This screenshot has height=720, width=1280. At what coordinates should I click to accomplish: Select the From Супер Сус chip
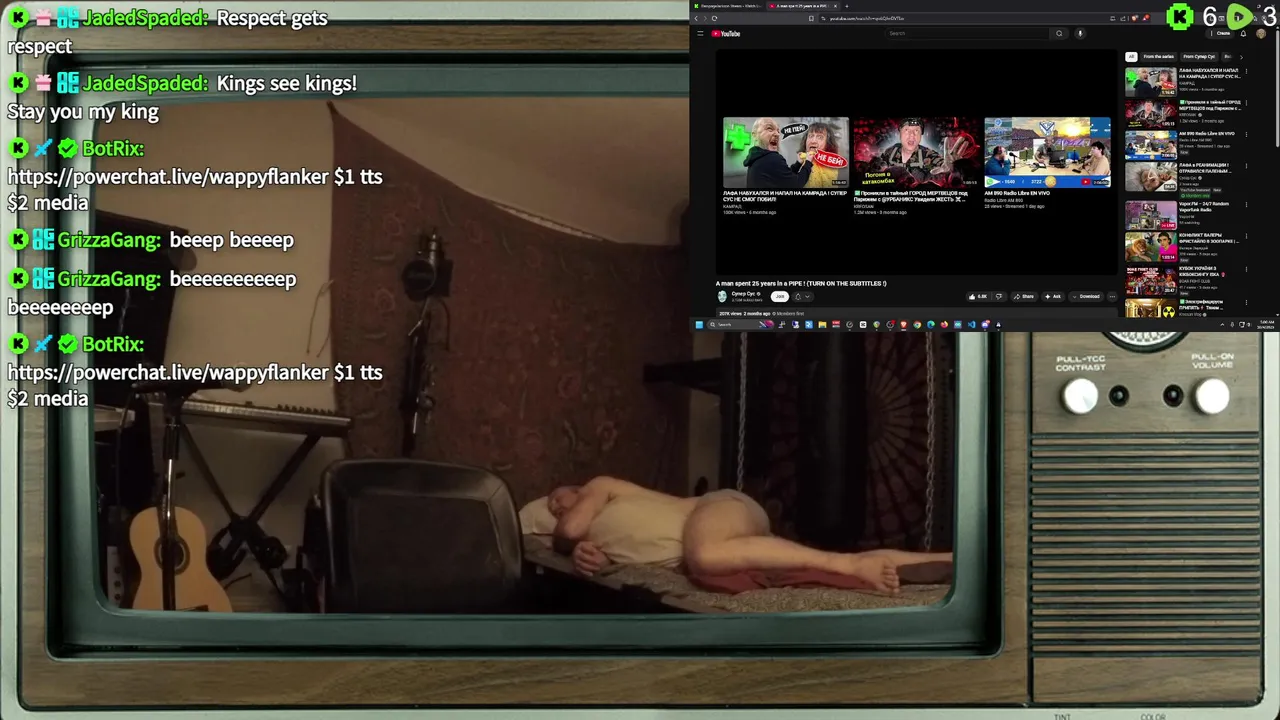(1199, 56)
